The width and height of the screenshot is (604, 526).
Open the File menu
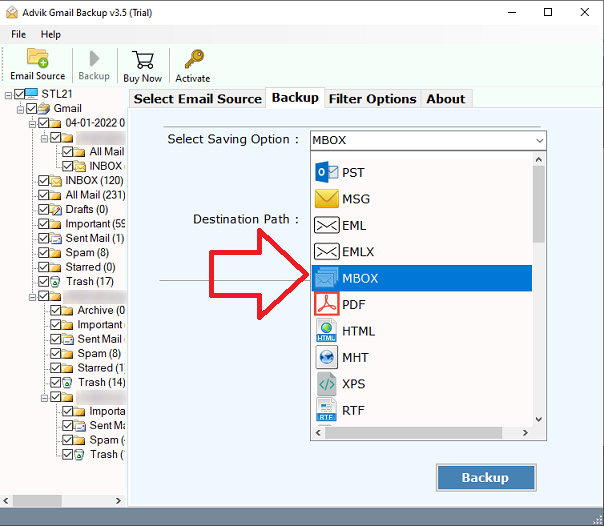tap(18, 34)
